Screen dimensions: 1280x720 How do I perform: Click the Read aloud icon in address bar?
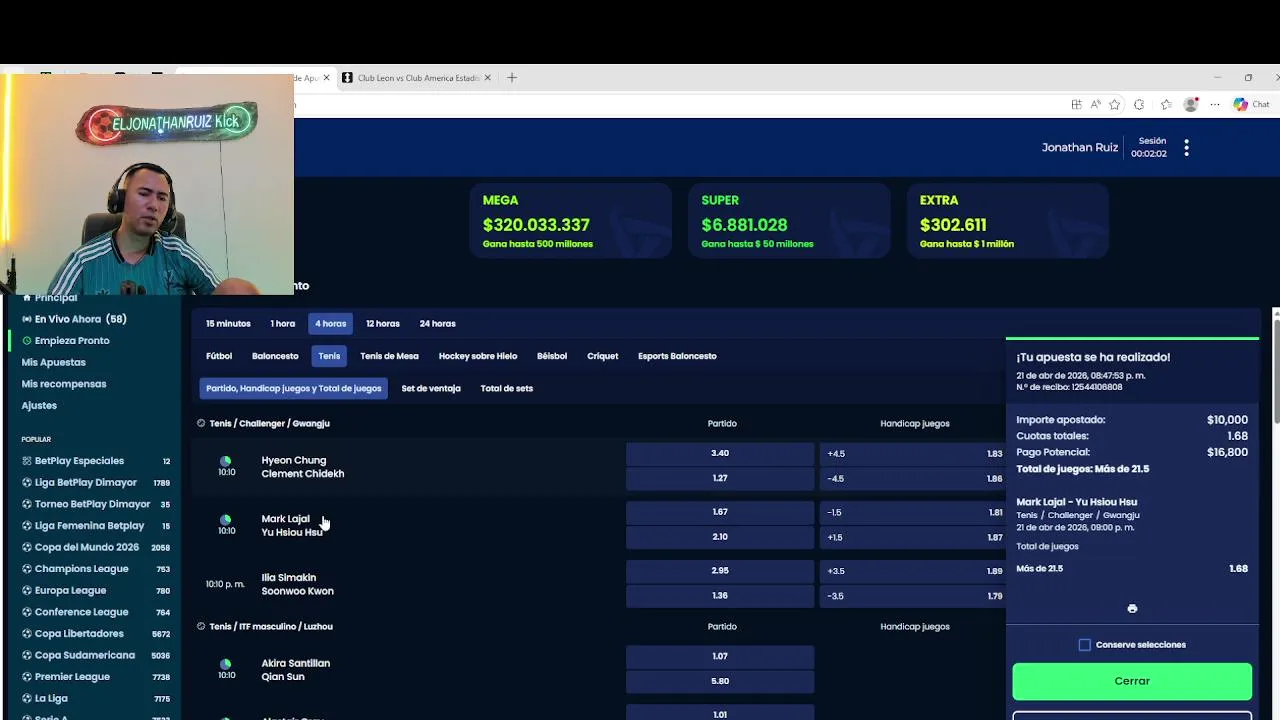click(1095, 104)
